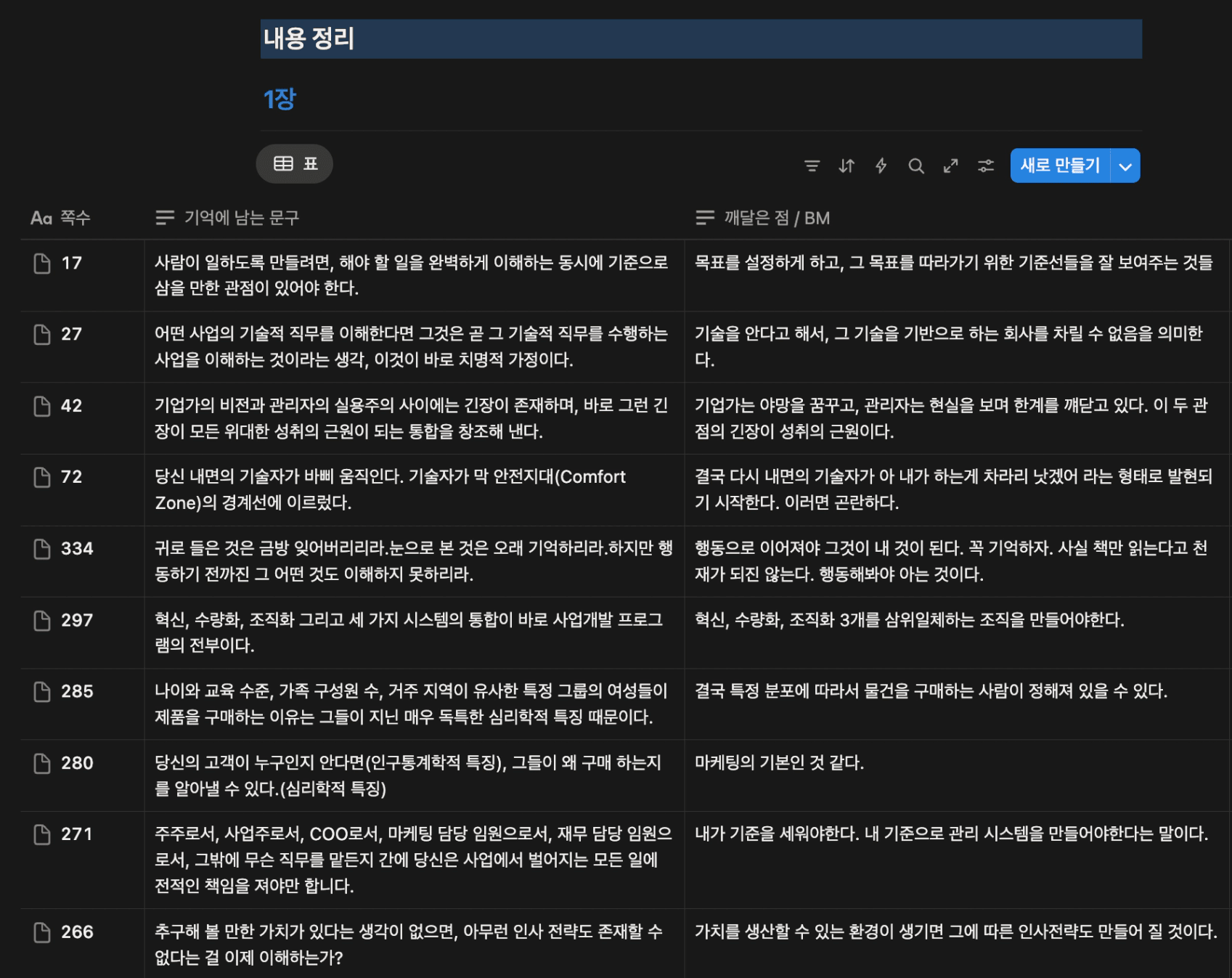Open the page titled 42
The width and height of the screenshot is (1232, 978).
click(x=71, y=406)
